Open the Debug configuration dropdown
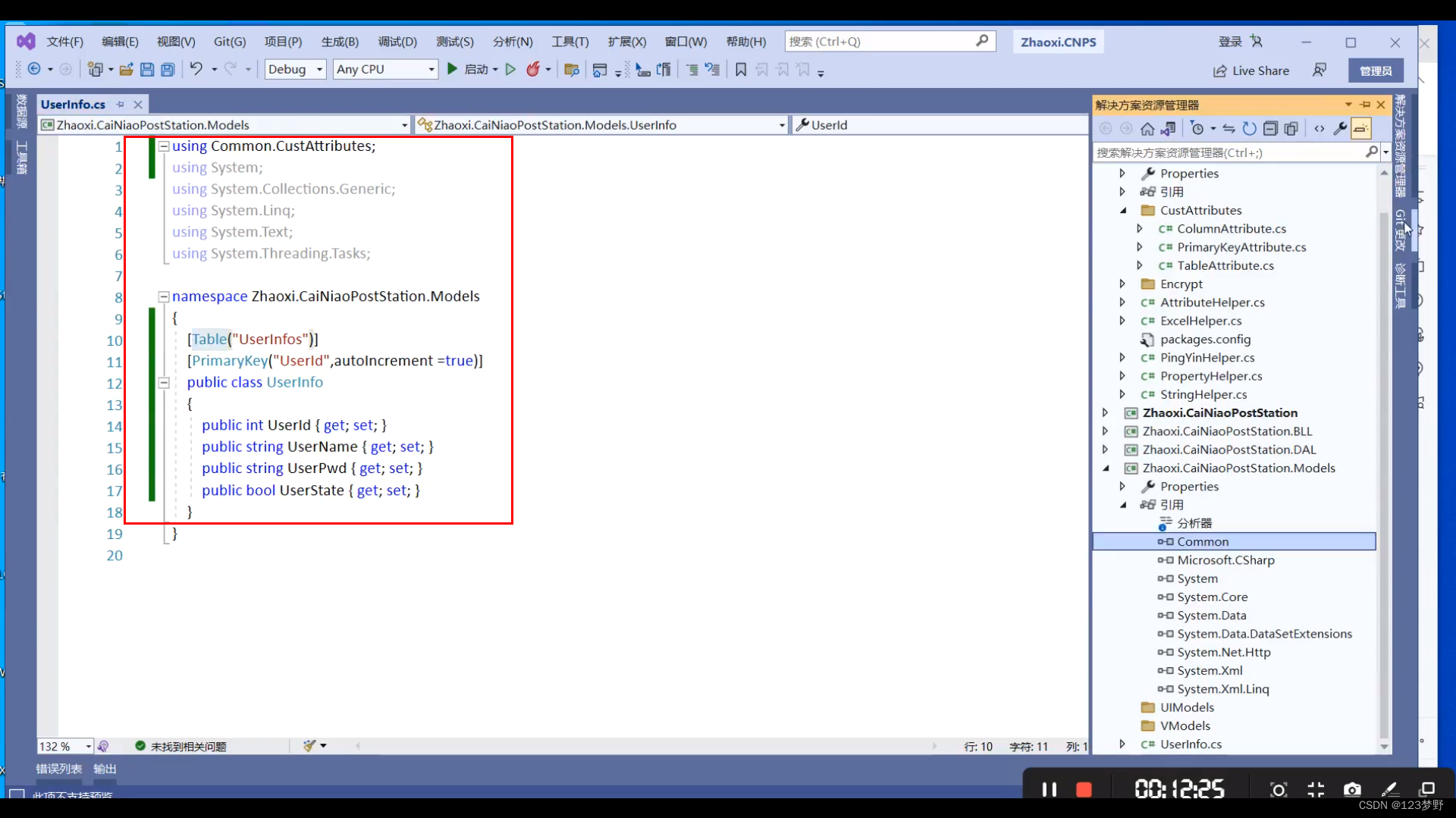 (x=295, y=69)
